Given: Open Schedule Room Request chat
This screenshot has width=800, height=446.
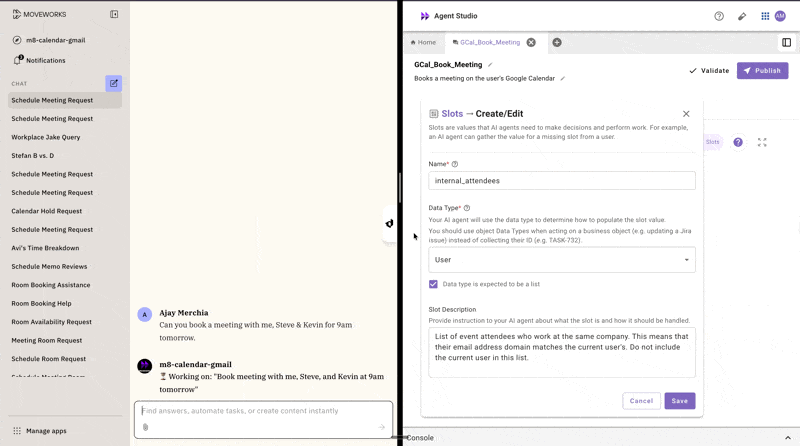Looking at the screenshot, I should click(49, 359).
